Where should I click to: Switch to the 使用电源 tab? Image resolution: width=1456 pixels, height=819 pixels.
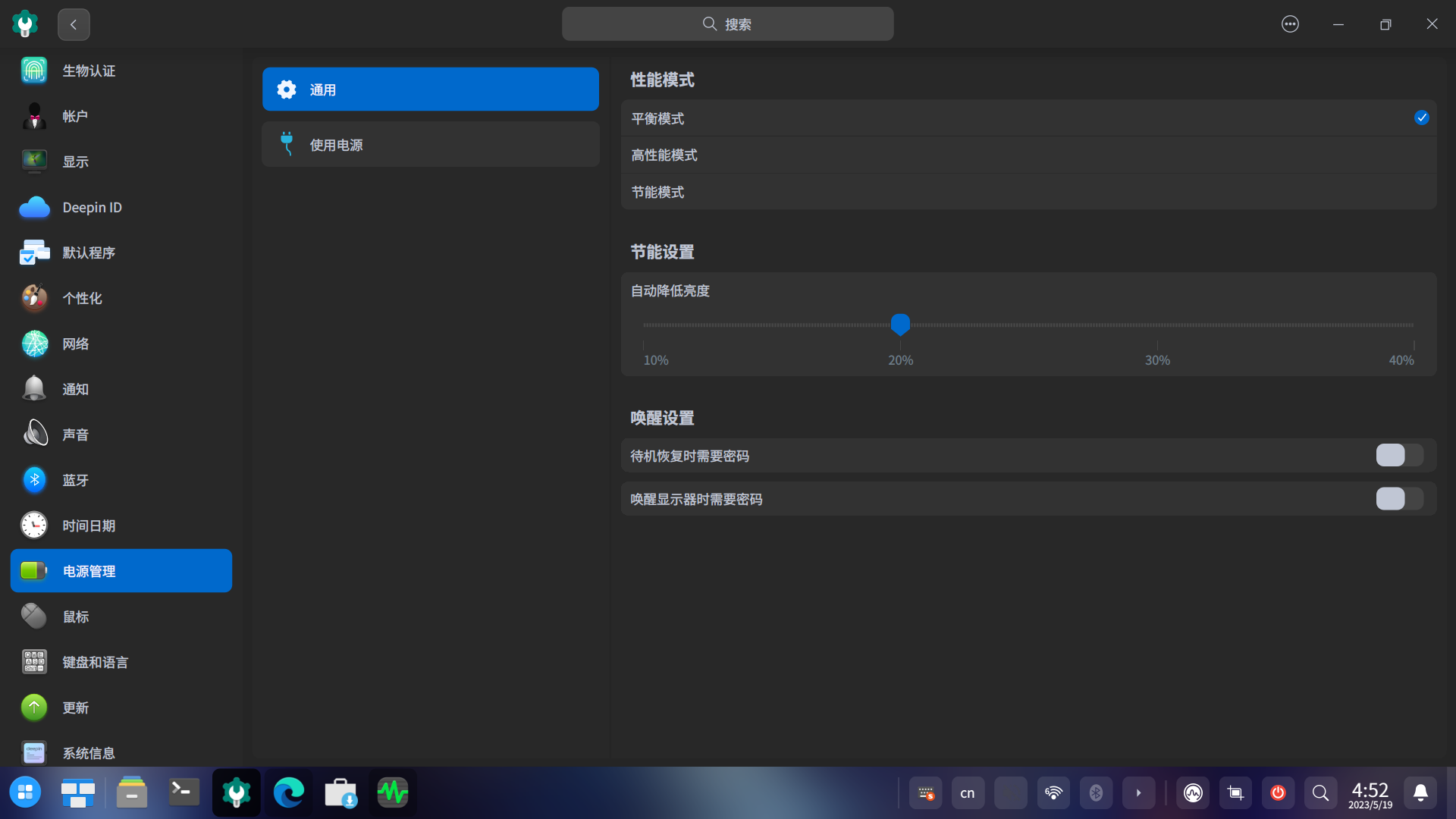(430, 144)
